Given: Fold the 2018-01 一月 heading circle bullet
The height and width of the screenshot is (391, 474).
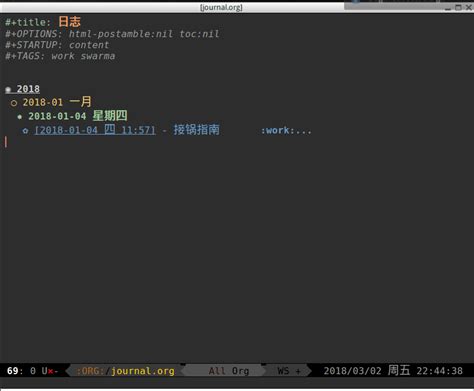Looking at the screenshot, I should click(14, 103).
